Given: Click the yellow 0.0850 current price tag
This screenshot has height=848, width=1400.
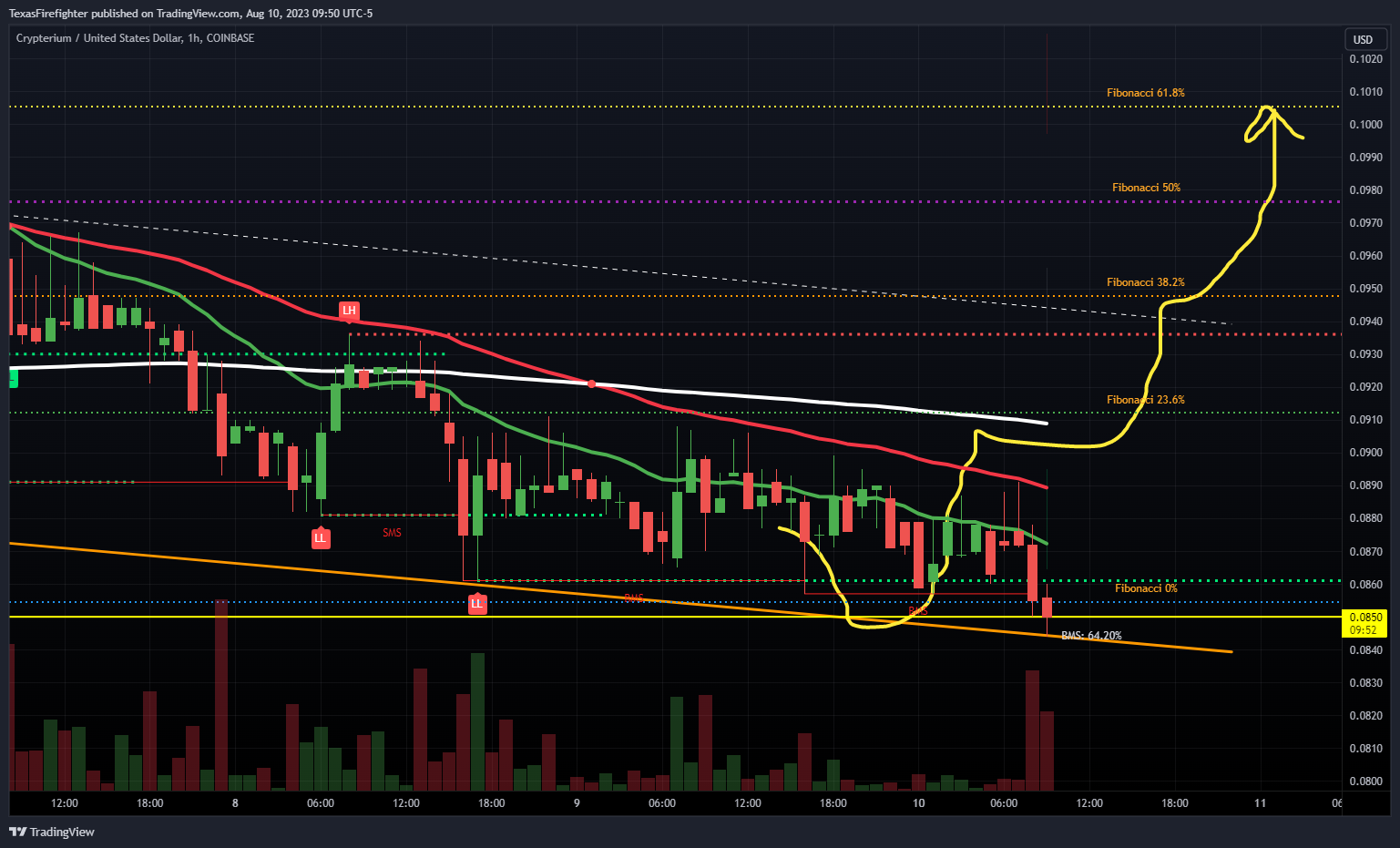Looking at the screenshot, I should (1364, 623).
